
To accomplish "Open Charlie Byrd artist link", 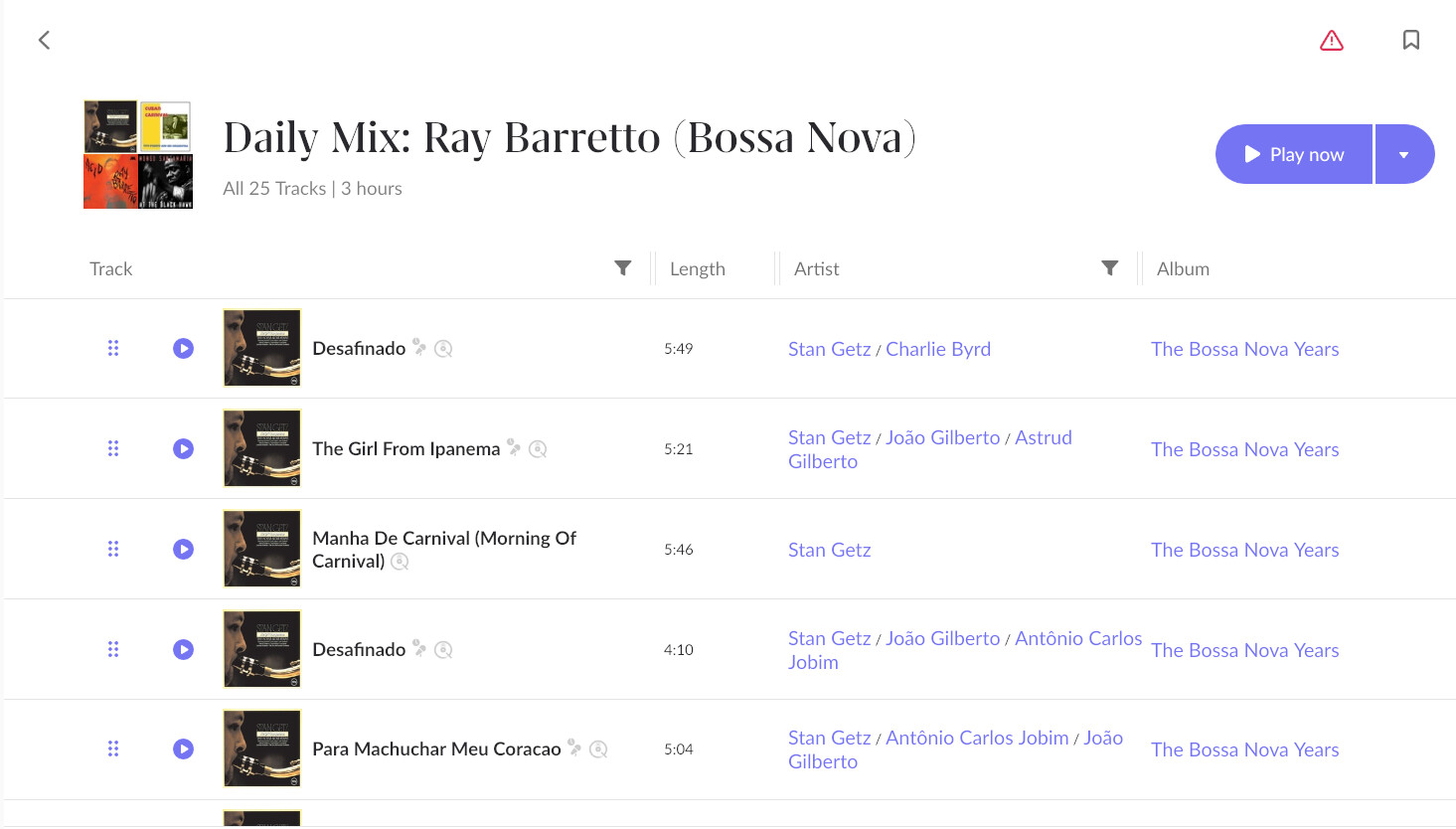I will pos(938,349).
